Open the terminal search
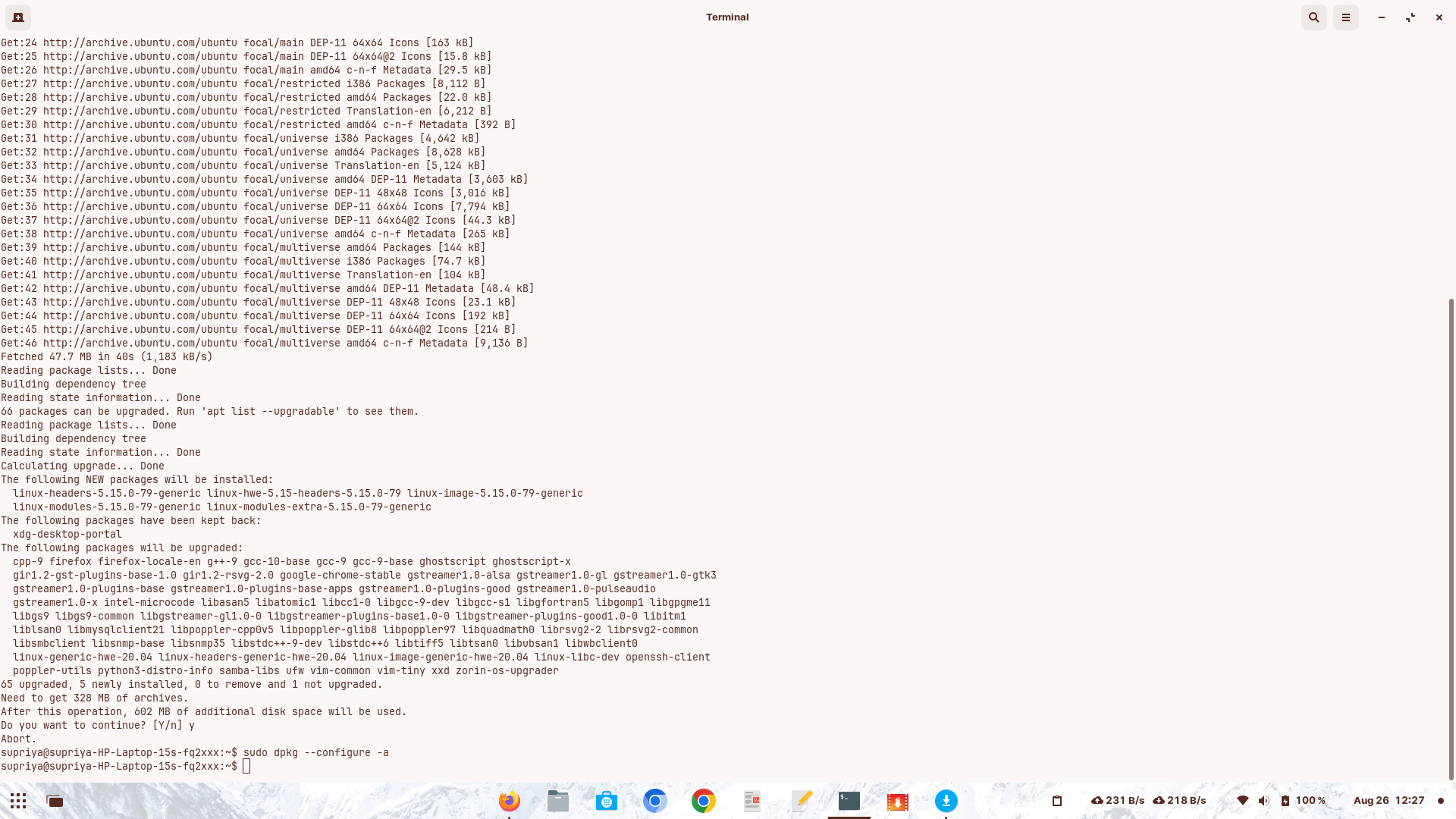The width and height of the screenshot is (1456, 819). 1314,17
